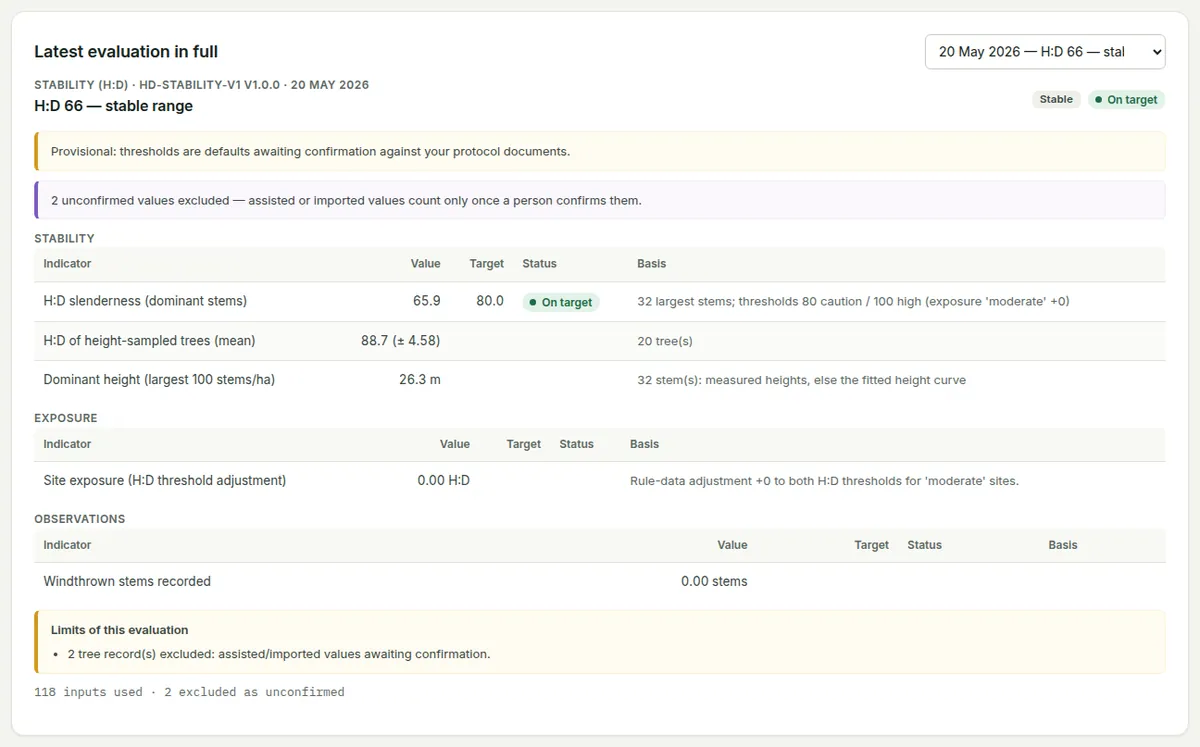The image size is (1200, 747).
Task: Click the '32 largest stems' basis text
Action: tap(853, 301)
